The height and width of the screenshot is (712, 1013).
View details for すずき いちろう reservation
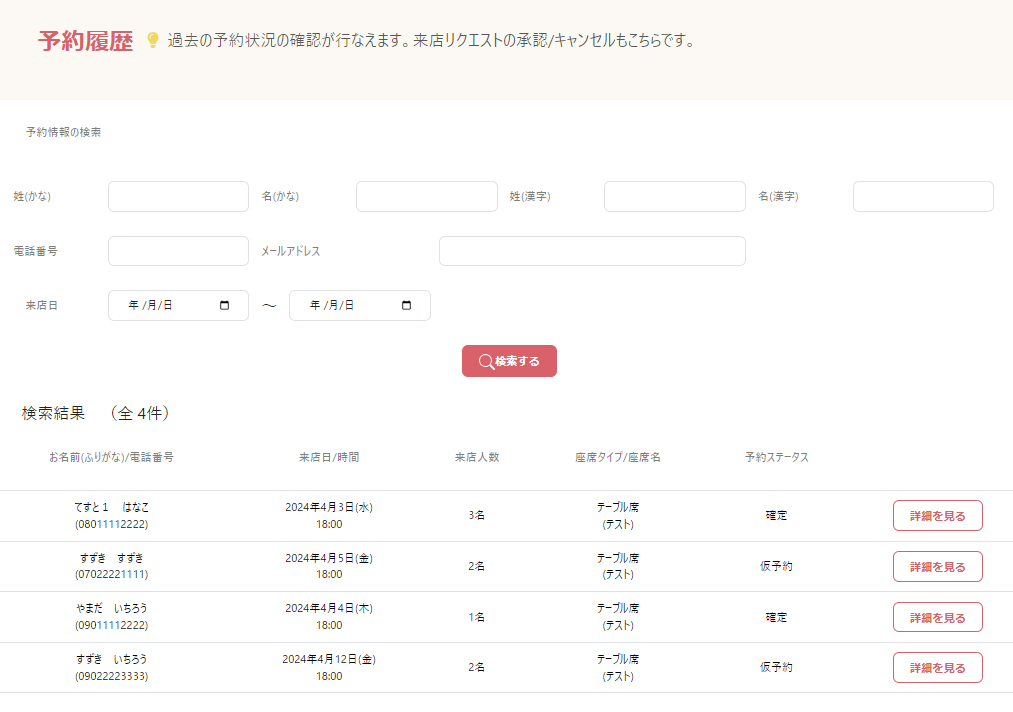(937, 668)
